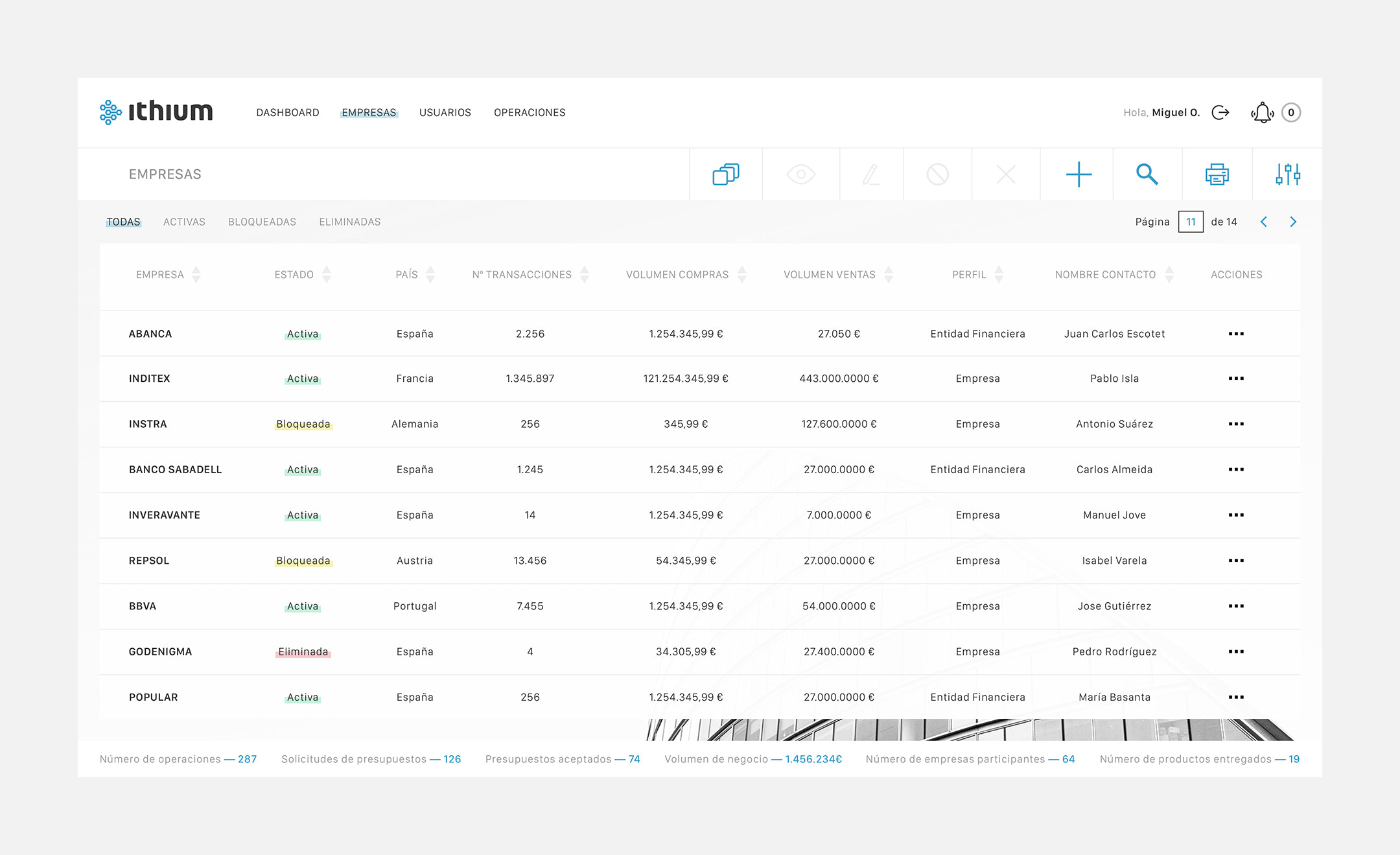Viewport: 1400px width, 855px height.
Task: Sort by Volumen Compras column arrows
Action: [742, 275]
